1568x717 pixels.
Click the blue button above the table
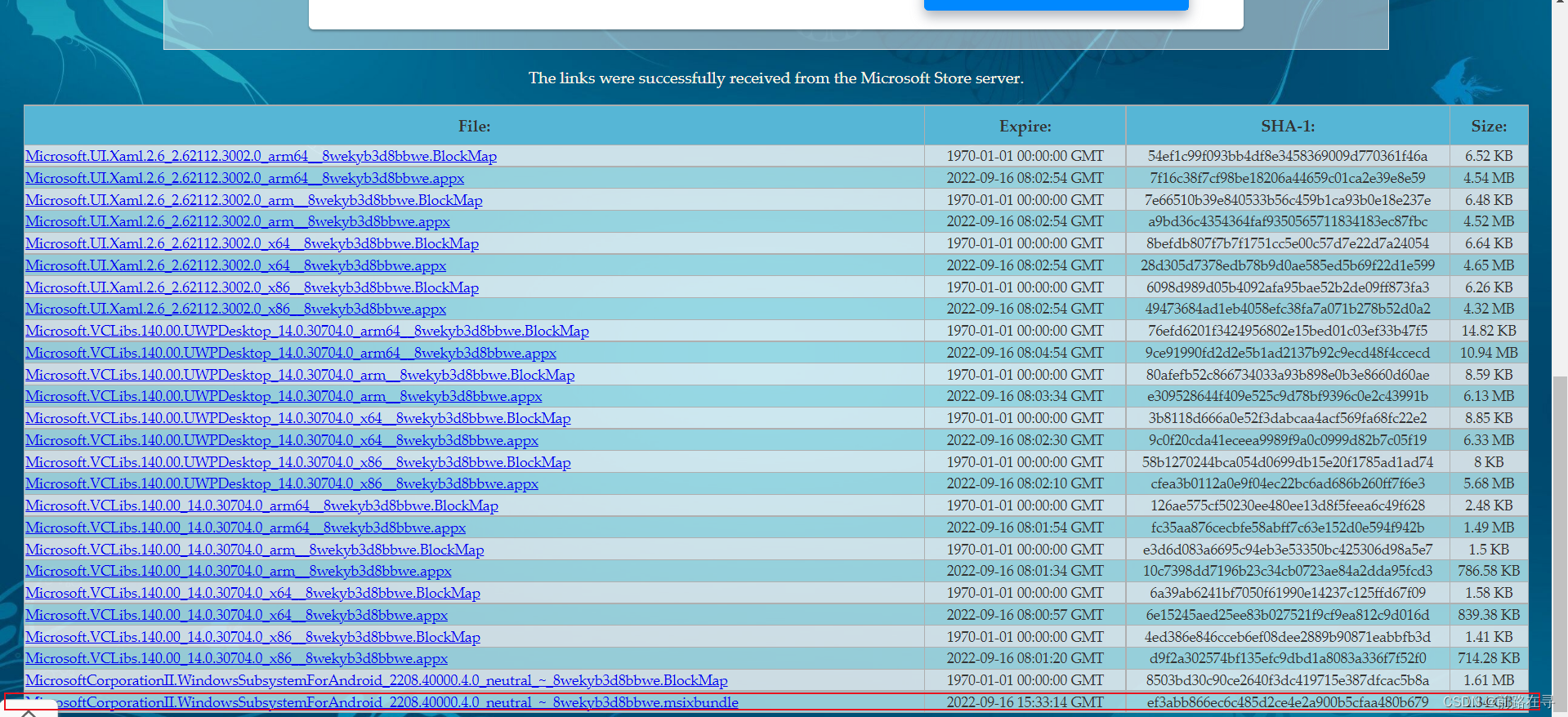1056,4
